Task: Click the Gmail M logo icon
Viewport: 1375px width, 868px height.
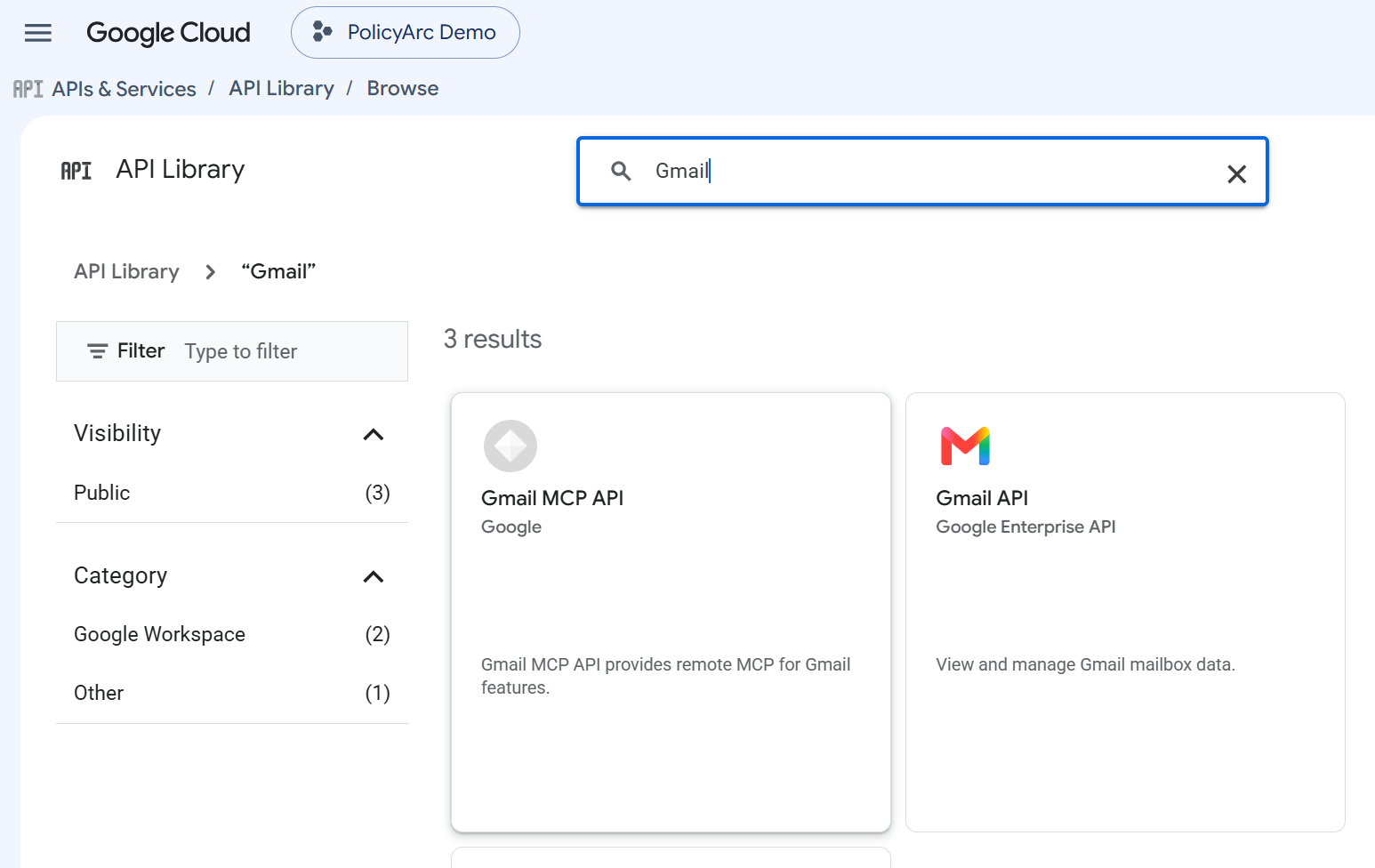Action: [965, 446]
